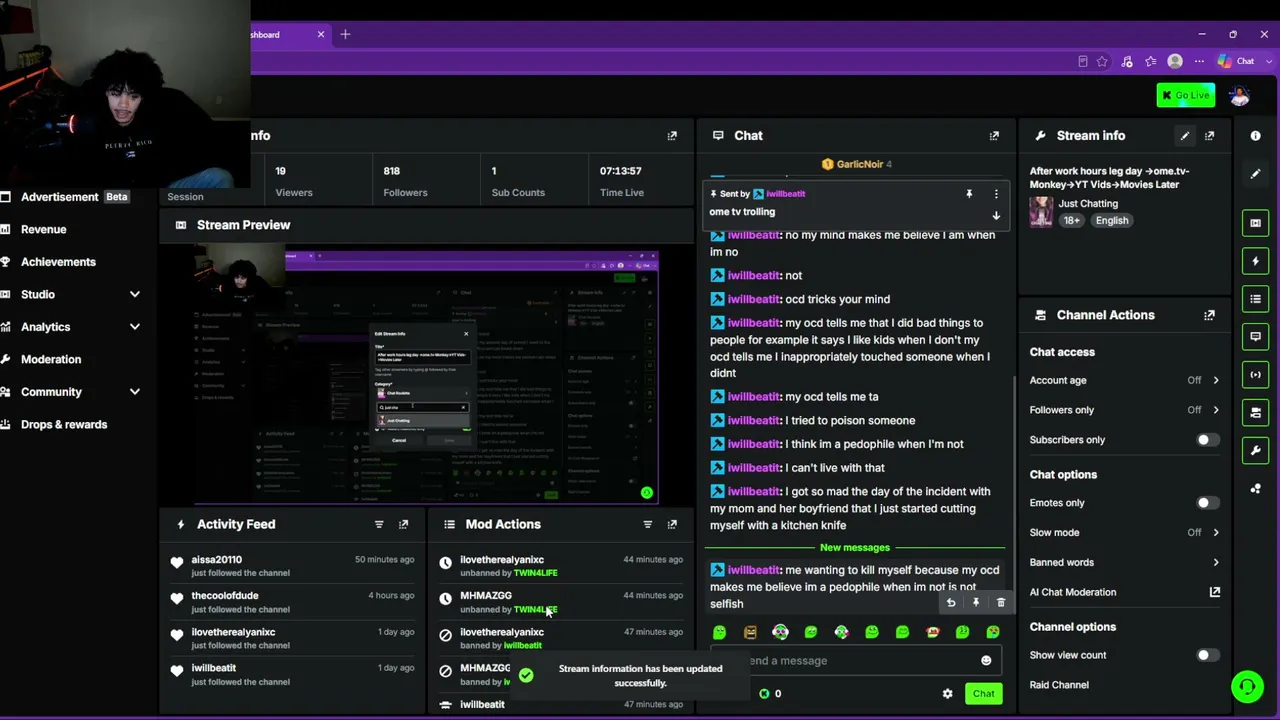
Task: Toggle wrench Stream info icon in right sidebar
Action: [1255, 450]
